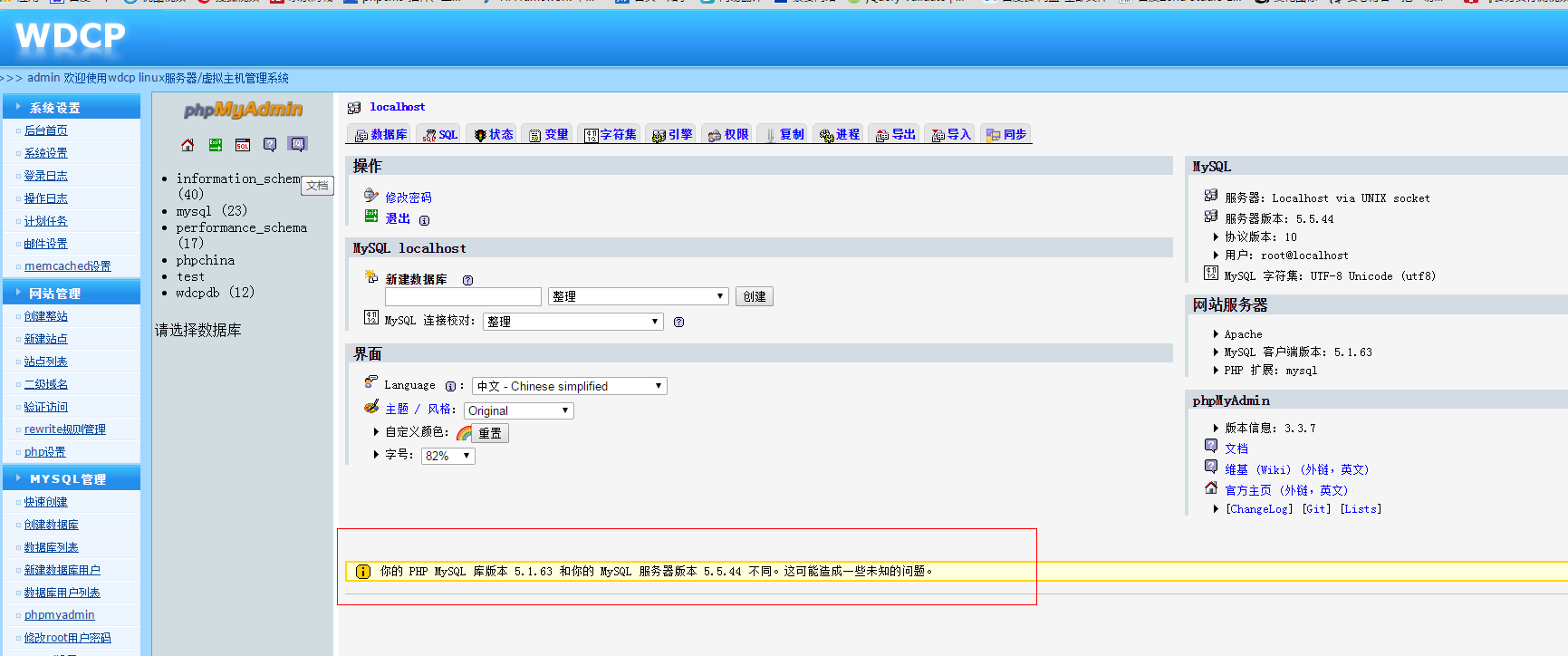
Task: Open the new database collation dropdown
Action: tap(638, 296)
